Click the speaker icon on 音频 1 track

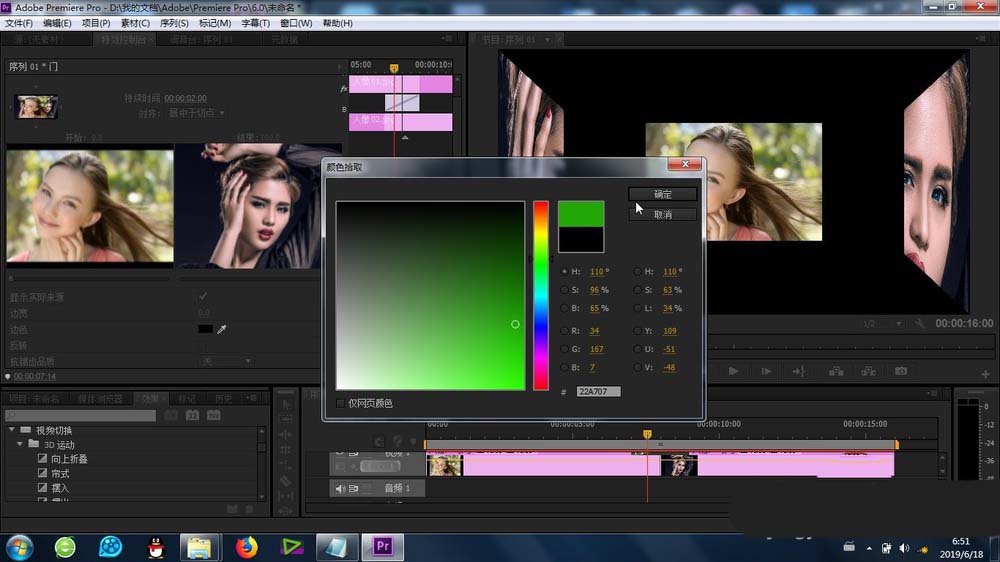[x=340, y=488]
